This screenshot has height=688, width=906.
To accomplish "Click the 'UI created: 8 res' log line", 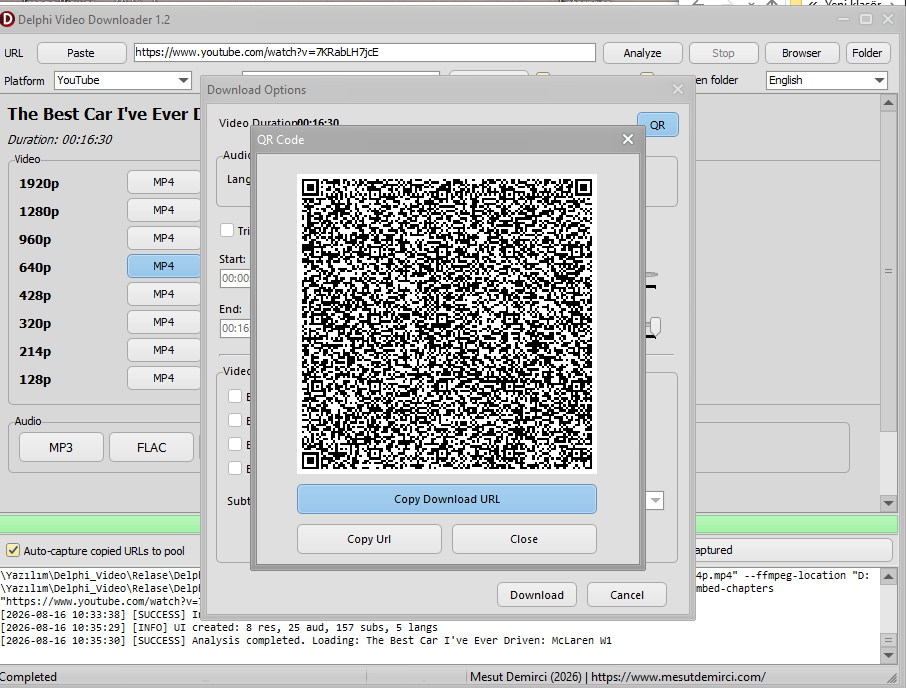I will point(220,627).
